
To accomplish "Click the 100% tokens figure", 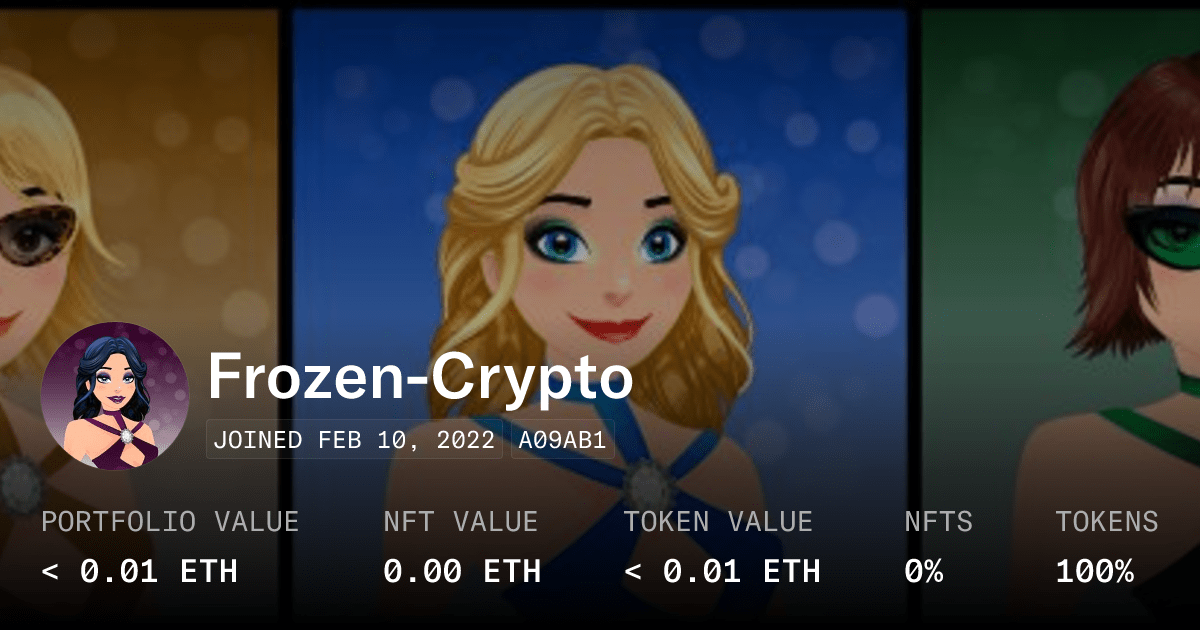I will (x=1095, y=571).
